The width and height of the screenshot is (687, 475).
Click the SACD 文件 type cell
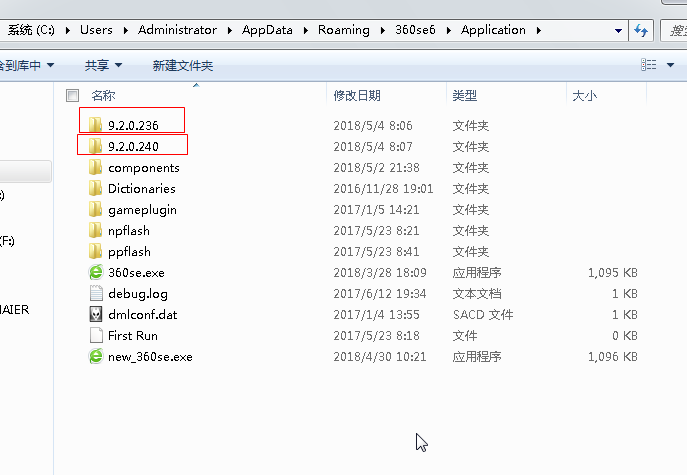483,315
